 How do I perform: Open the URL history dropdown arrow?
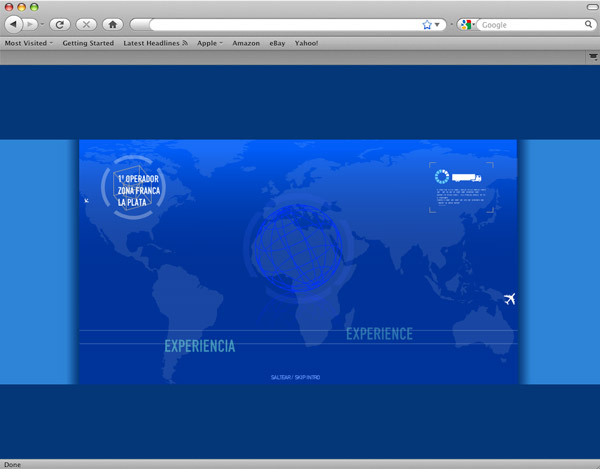[x=438, y=23]
